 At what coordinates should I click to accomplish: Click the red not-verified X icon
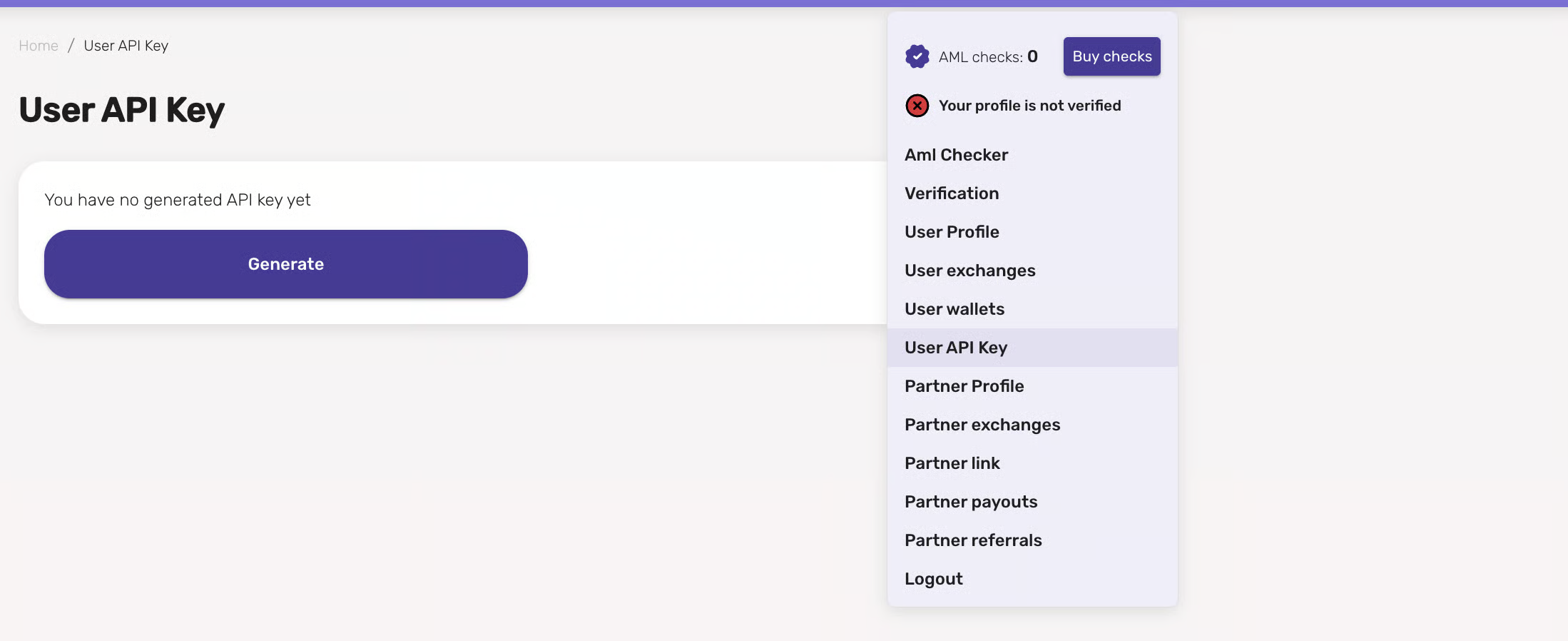pyautogui.click(x=917, y=106)
